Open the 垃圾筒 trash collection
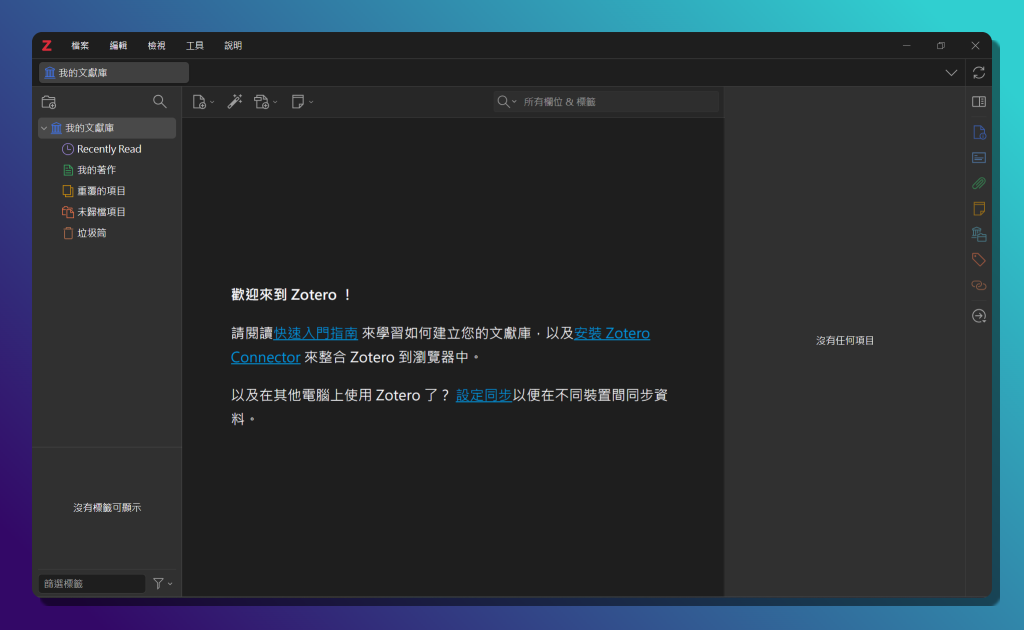 tap(91, 233)
